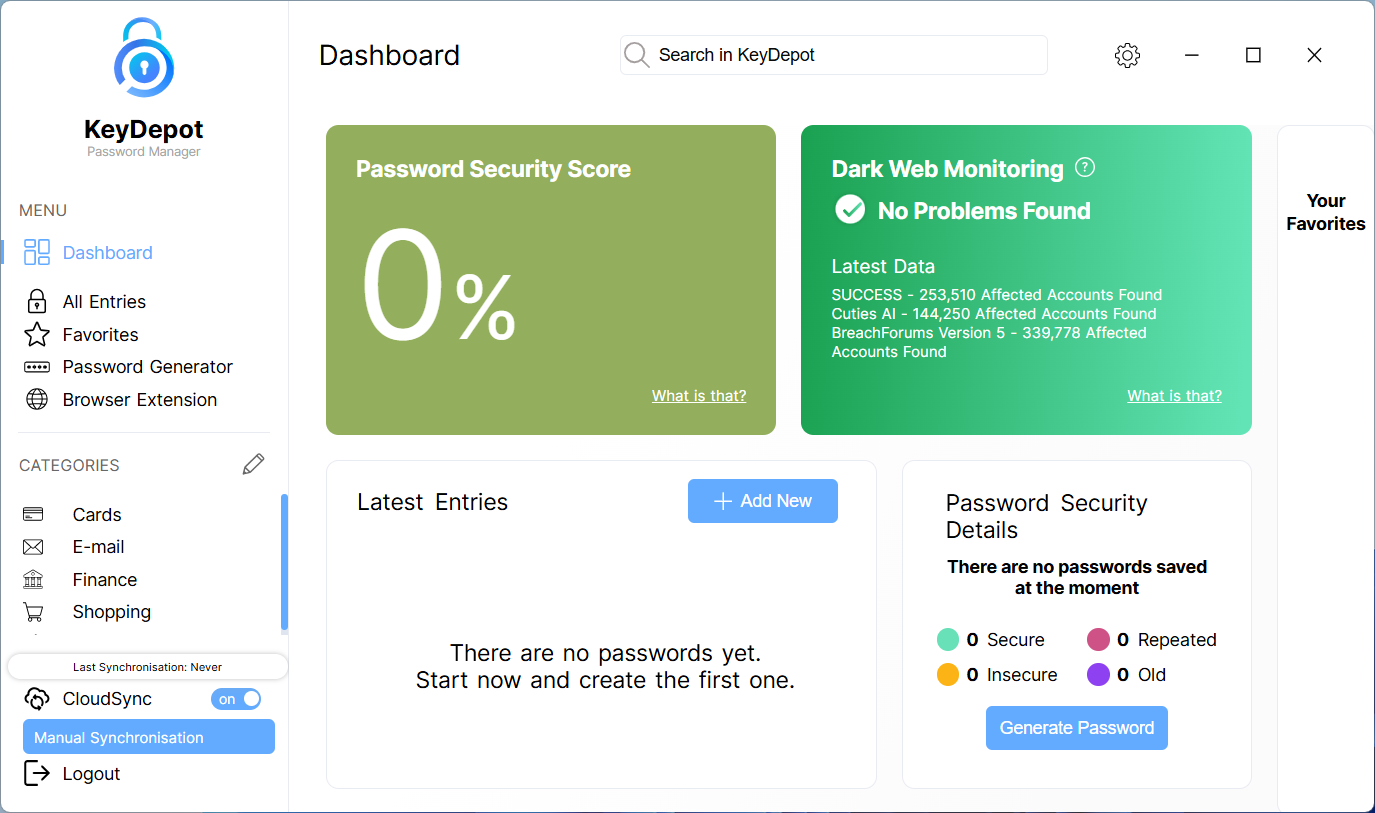Open the Password Generator page
1375x813 pixels.
pyautogui.click(x=147, y=367)
